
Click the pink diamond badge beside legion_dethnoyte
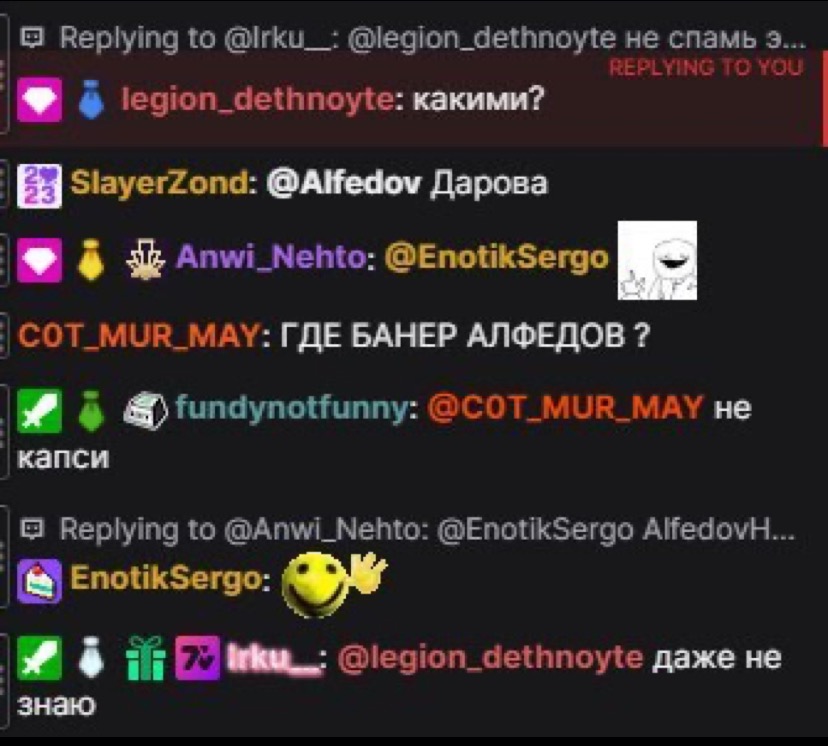(40, 100)
